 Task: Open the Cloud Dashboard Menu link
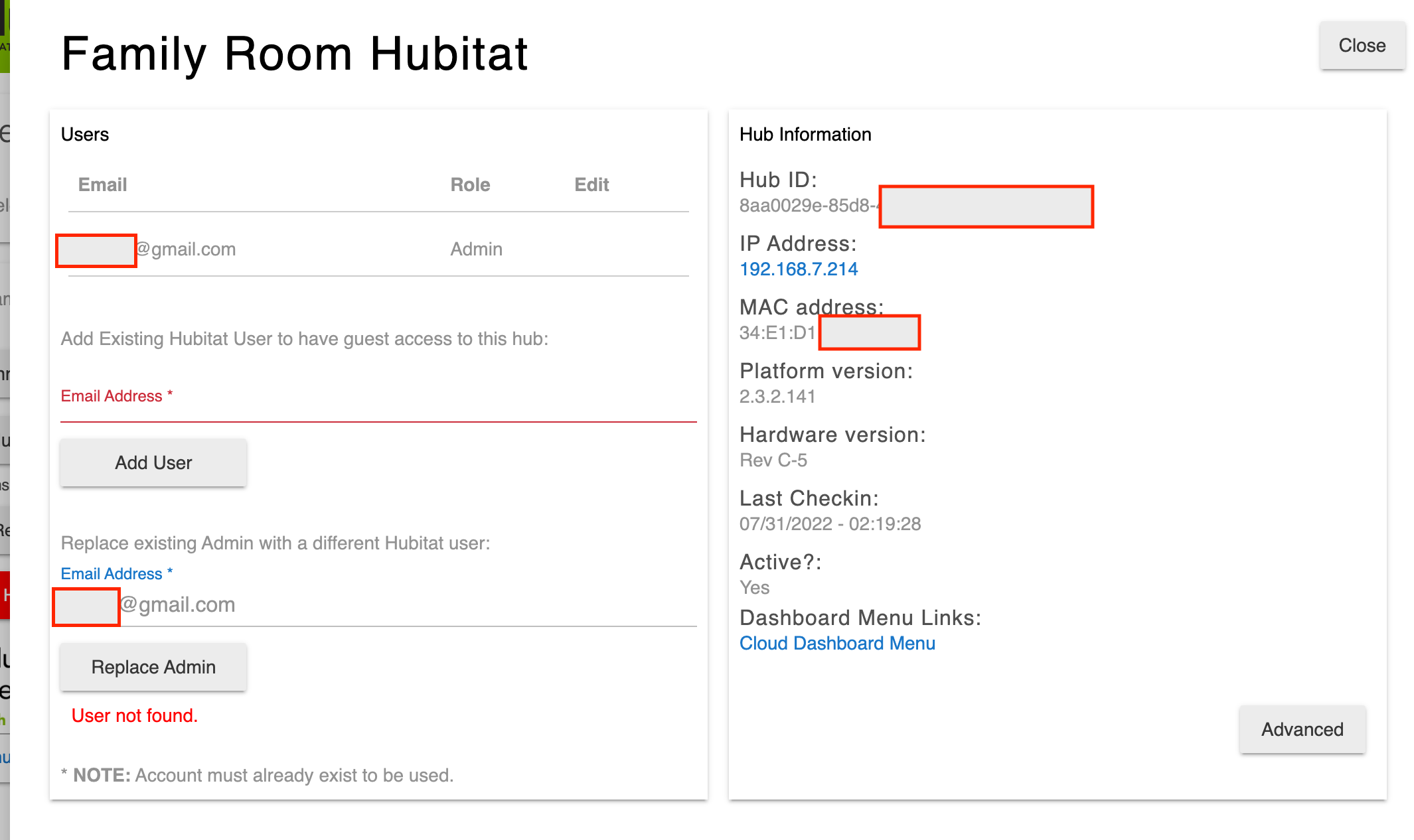837,643
